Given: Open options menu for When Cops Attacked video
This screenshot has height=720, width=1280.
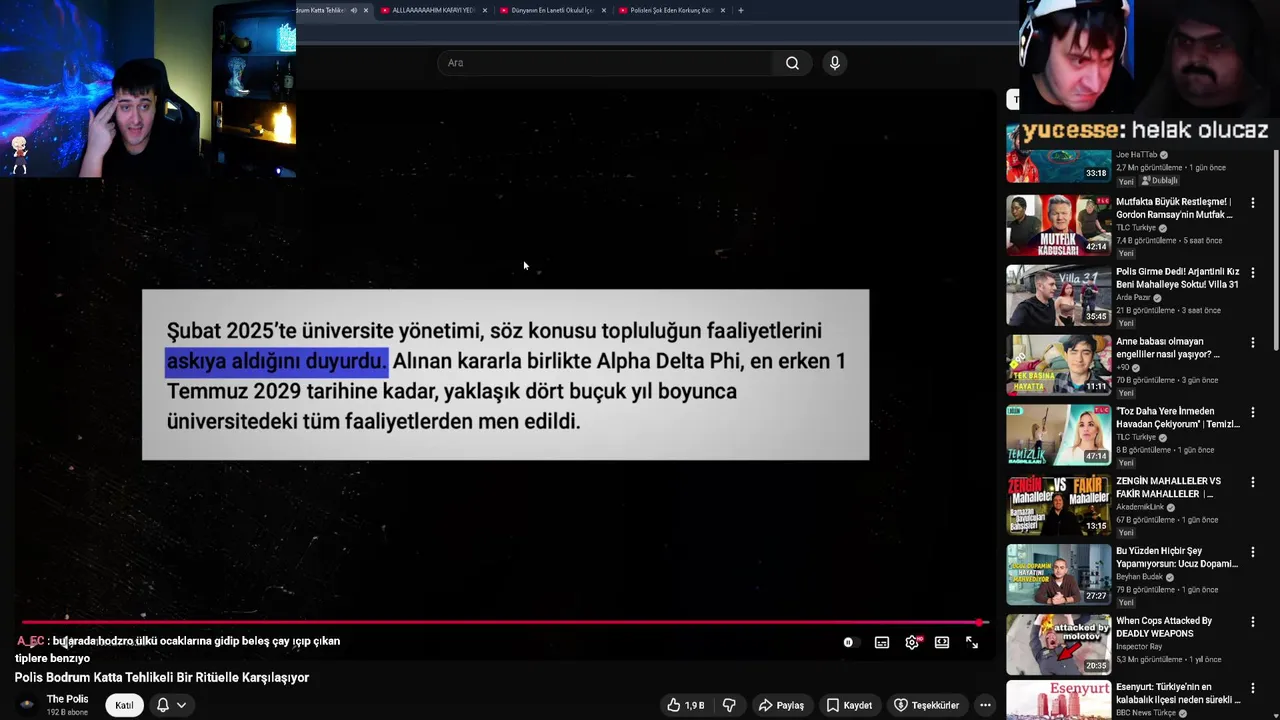Looking at the screenshot, I should pyautogui.click(x=1253, y=622).
